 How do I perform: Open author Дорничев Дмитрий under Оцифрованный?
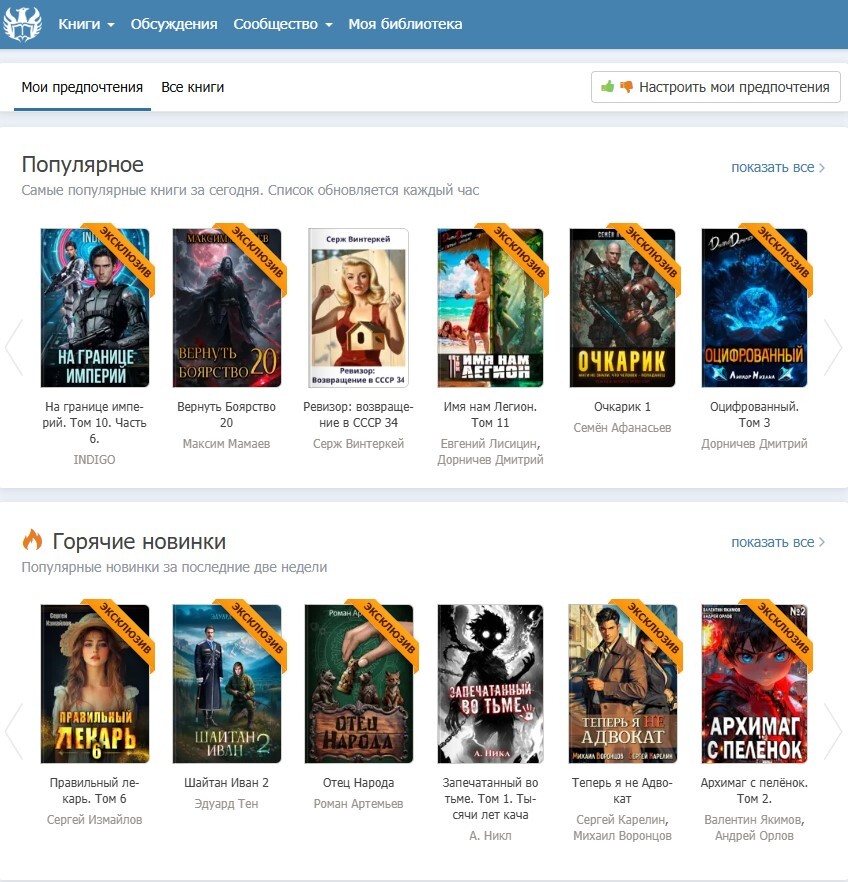point(754,444)
